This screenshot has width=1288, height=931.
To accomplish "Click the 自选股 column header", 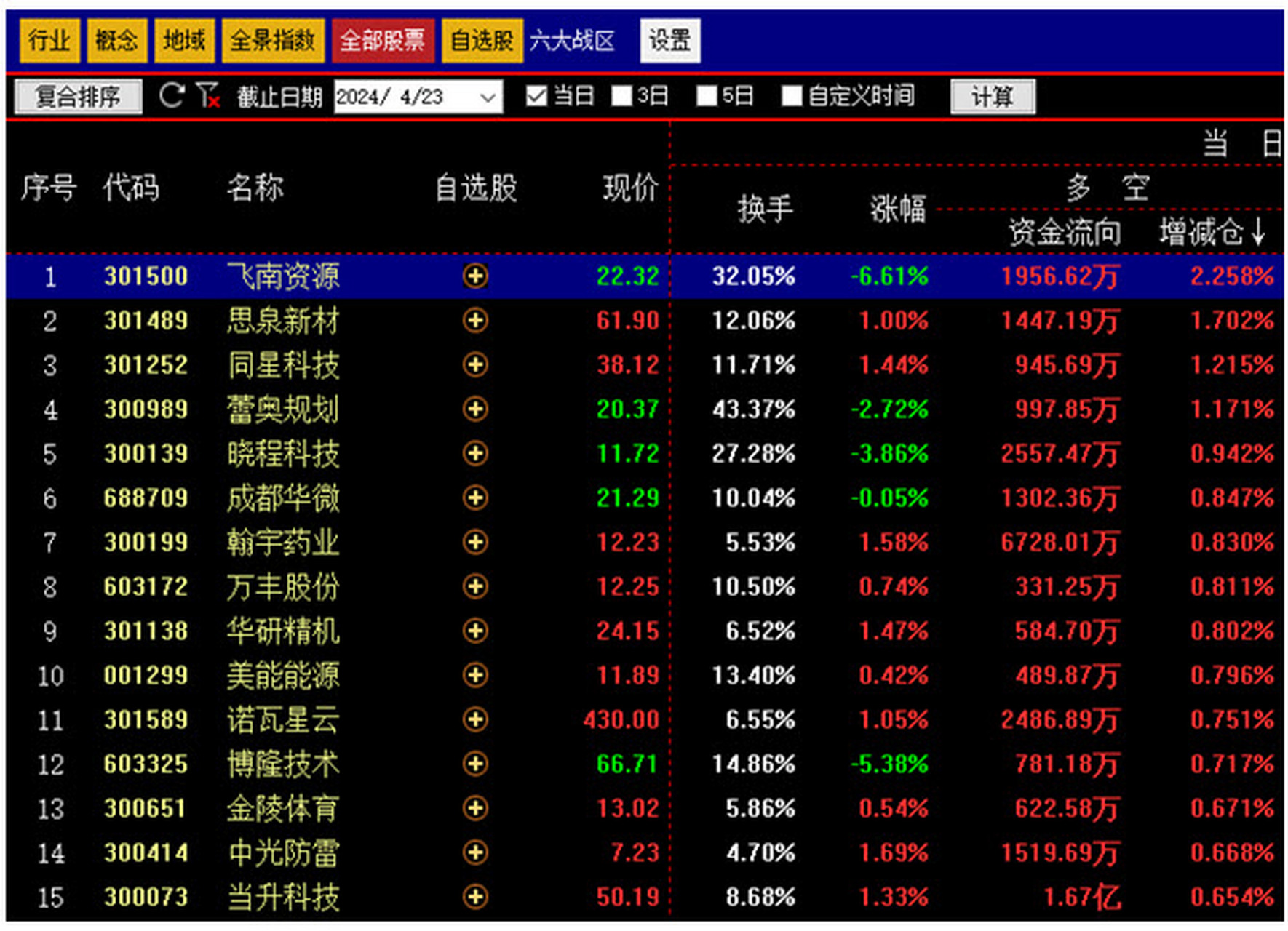I will tap(476, 188).
